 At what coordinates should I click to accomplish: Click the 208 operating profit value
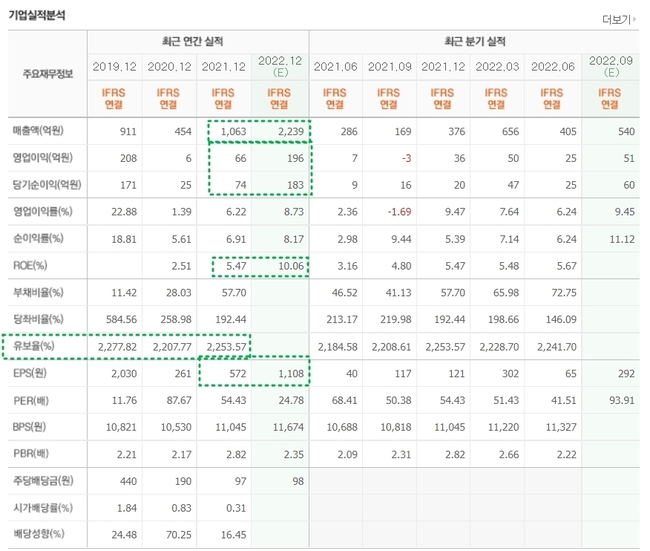coord(128,158)
